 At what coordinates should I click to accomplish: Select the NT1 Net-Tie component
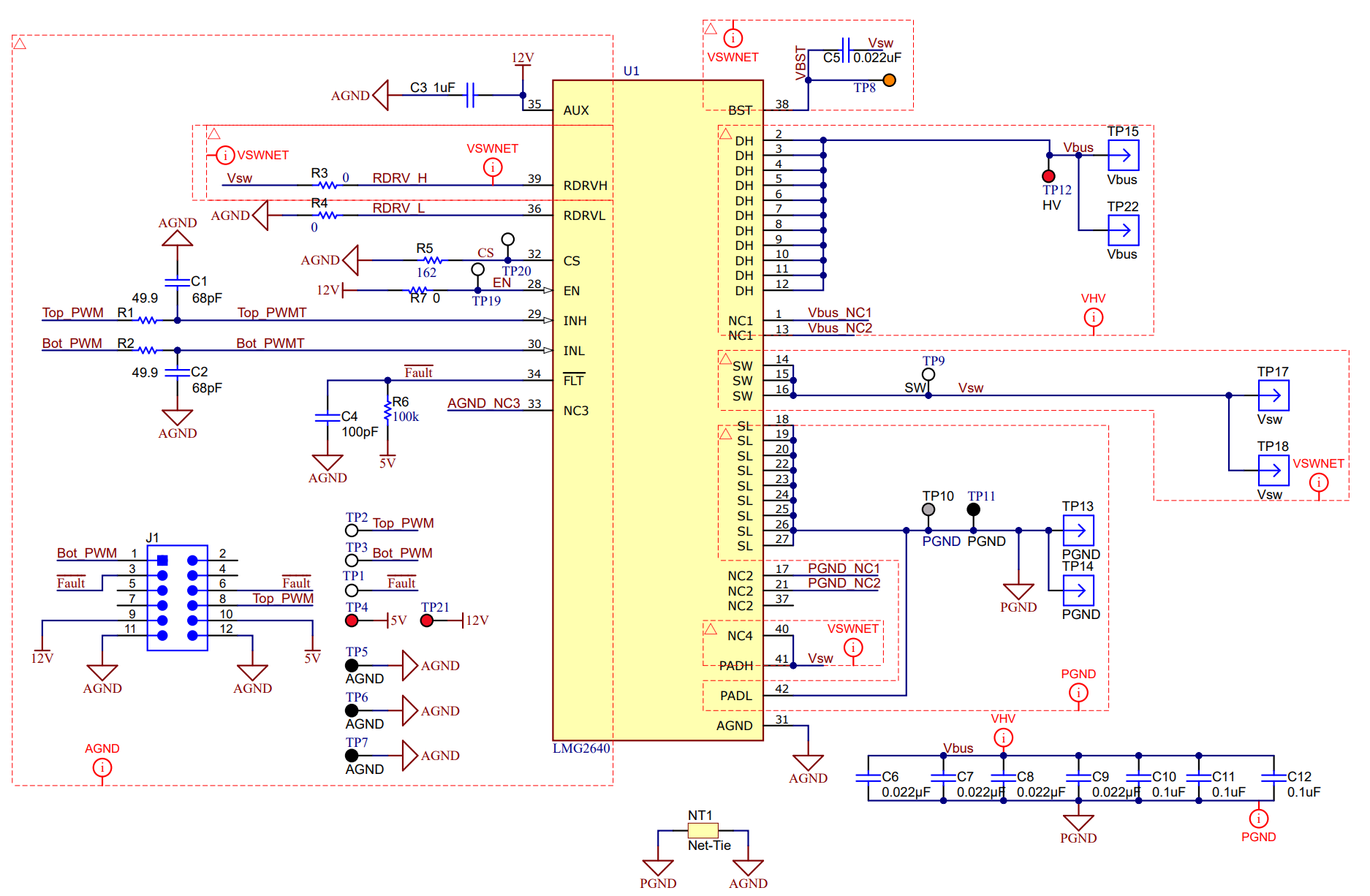tap(703, 830)
